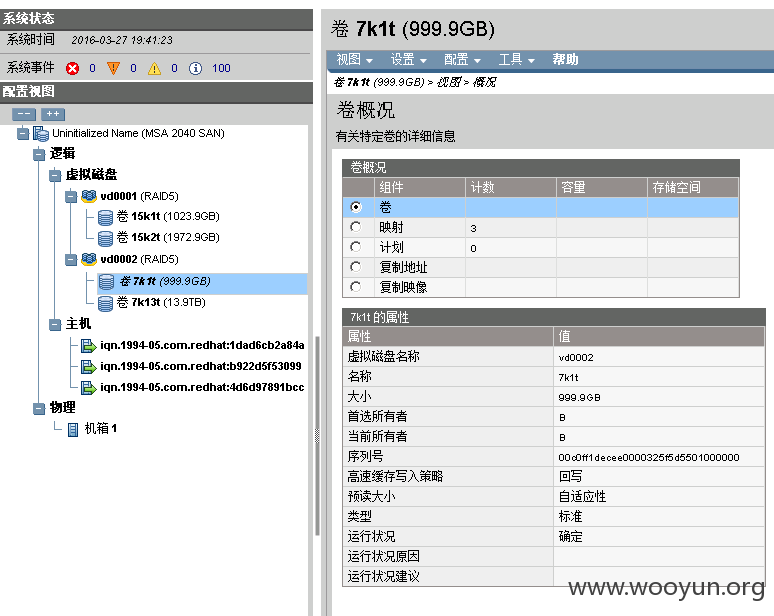Select host iqn.1994-05.com.redhat:1dad6cb2a84a
Screen dimensions: 774x616
pyautogui.click(x=202, y=346)
